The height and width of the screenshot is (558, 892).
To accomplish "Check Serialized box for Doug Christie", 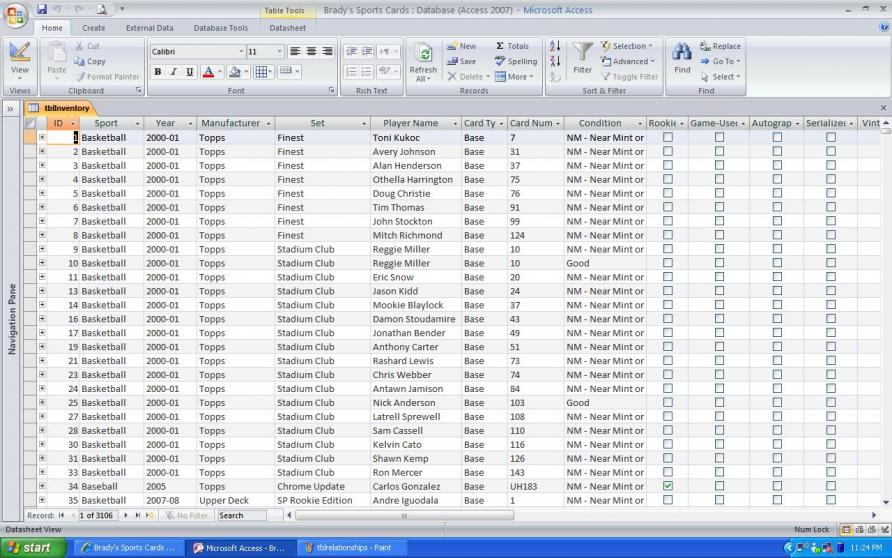I will point(831,193).
